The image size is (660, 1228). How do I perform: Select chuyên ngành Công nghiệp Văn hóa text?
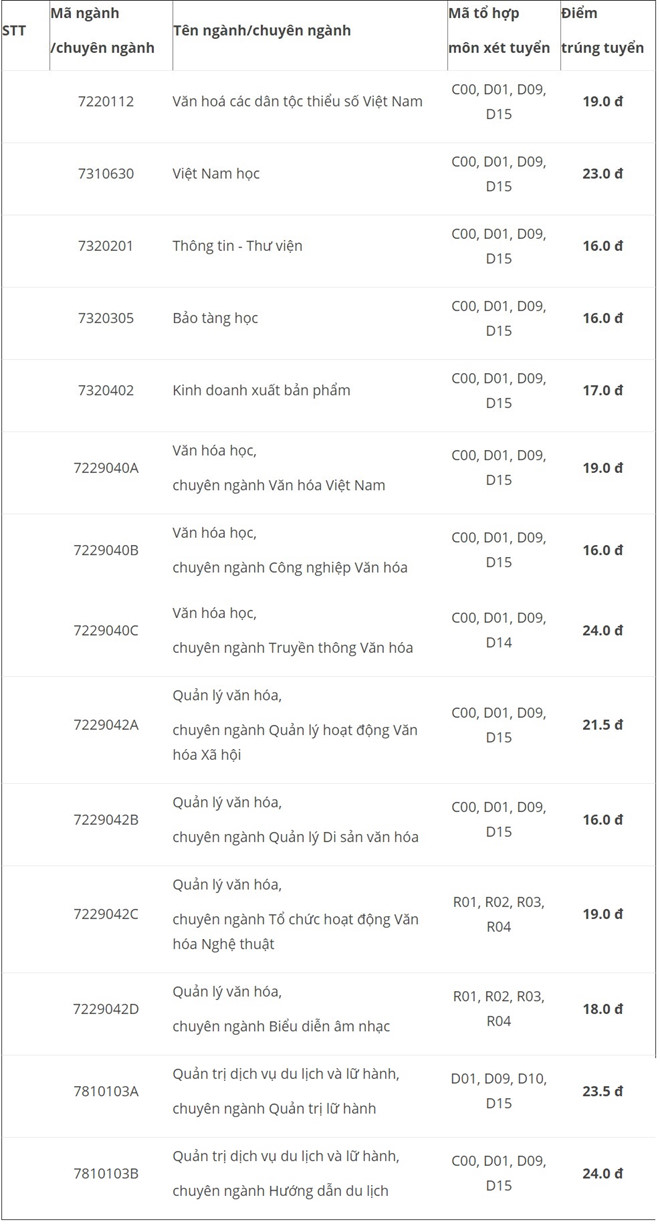[x=290, y=567]
